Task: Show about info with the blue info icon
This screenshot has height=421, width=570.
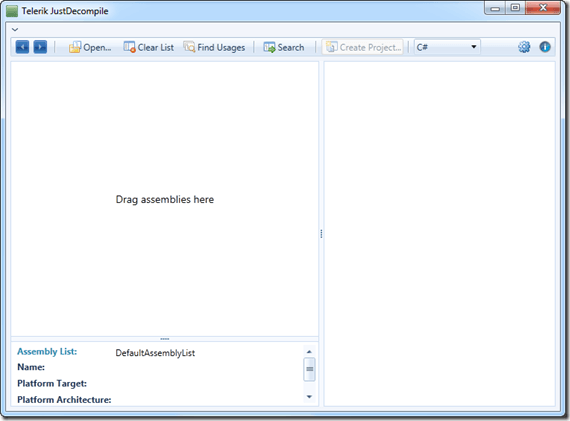Action: (x=545, y=47)
